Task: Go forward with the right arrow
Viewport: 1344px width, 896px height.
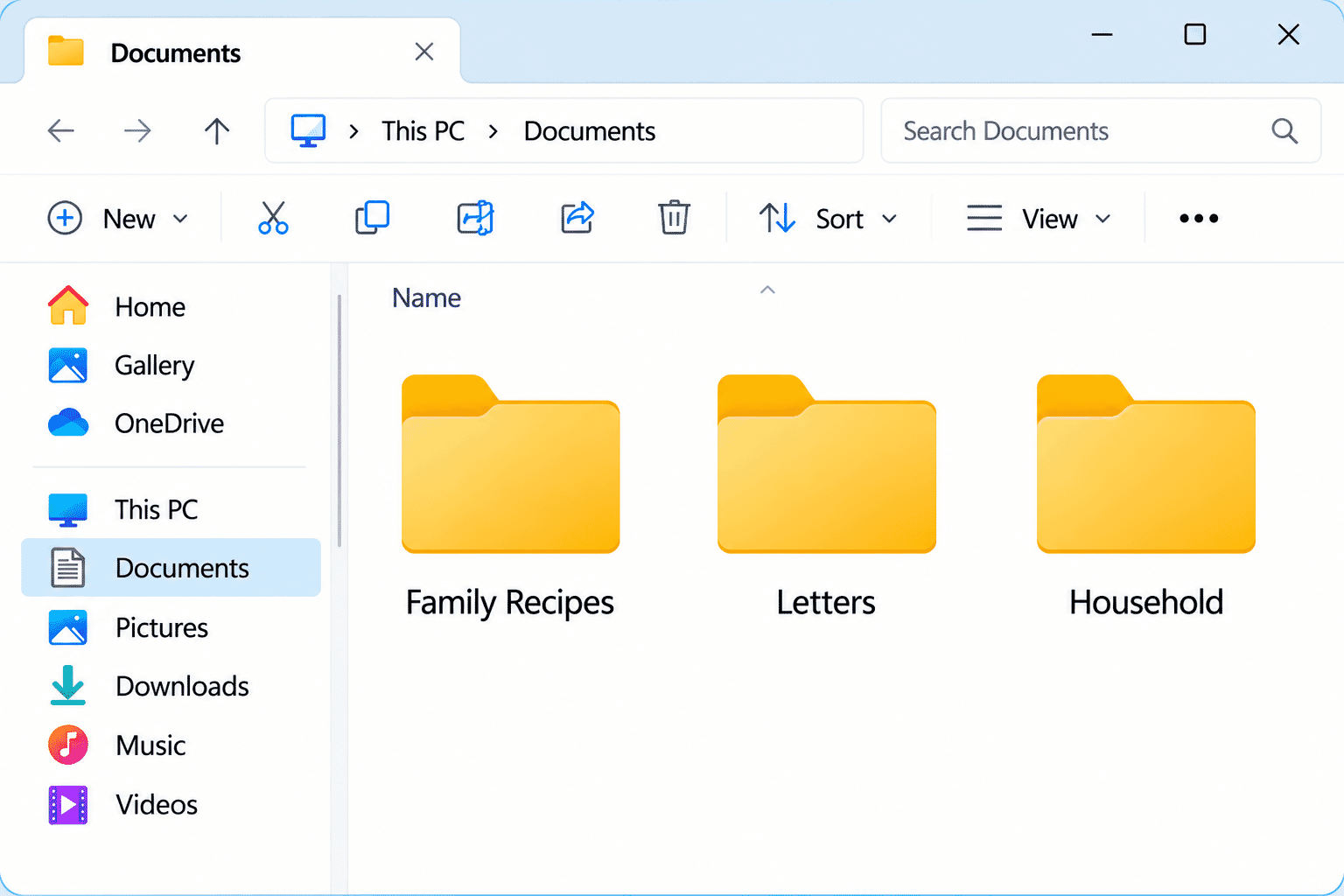Action: (137, 131)
